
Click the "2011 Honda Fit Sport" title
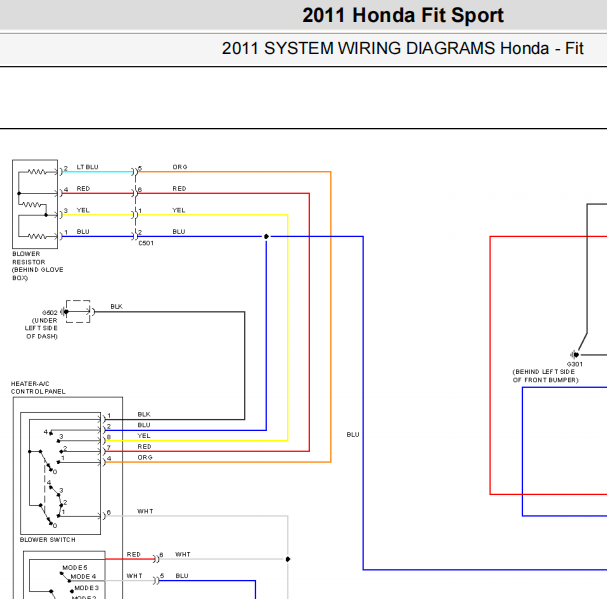[x=403, y=15]
